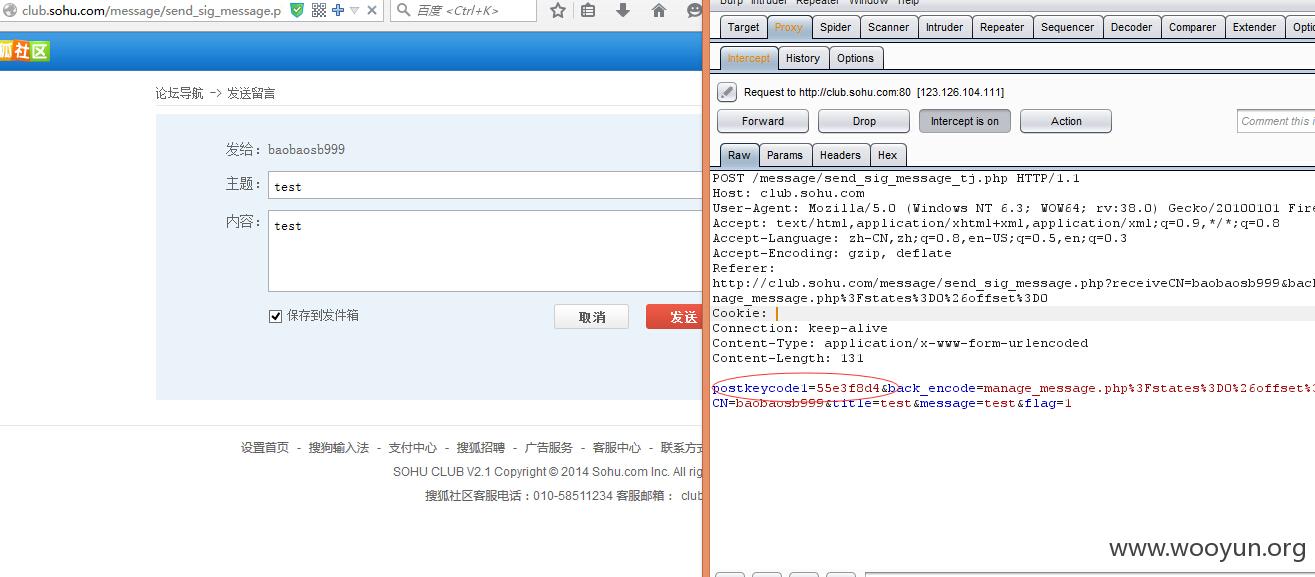This screenshot has width=1315, height=577.
Task: Click the 取消 cancel button
Action: coord(591,317)
